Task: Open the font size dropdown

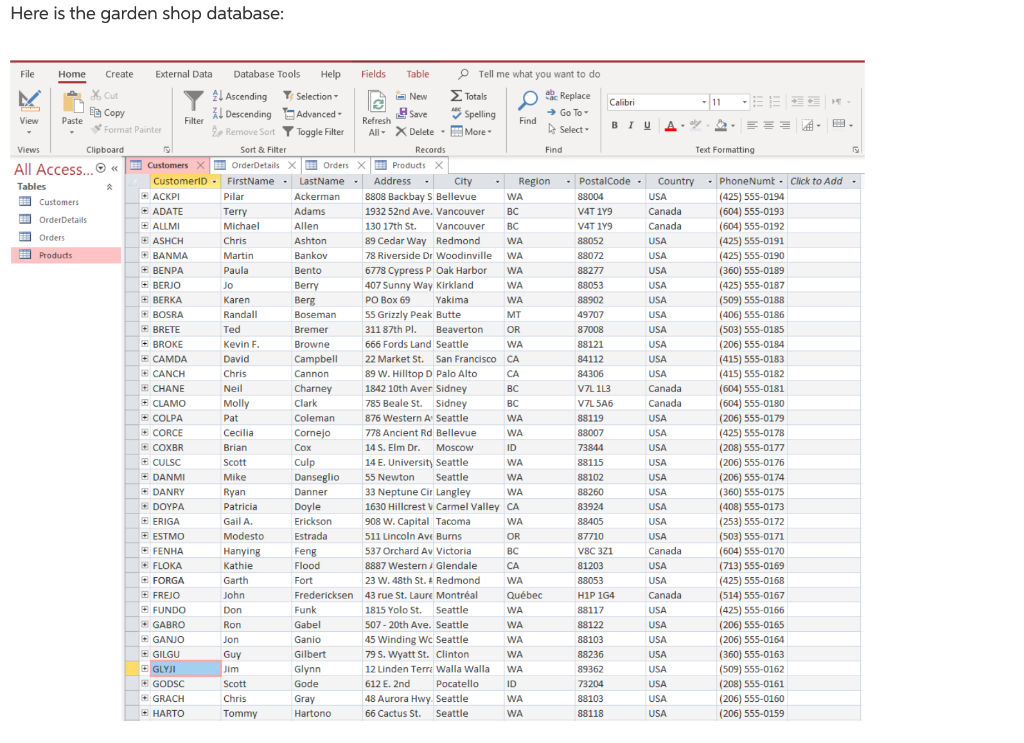Action: click(x=744, y=103)
